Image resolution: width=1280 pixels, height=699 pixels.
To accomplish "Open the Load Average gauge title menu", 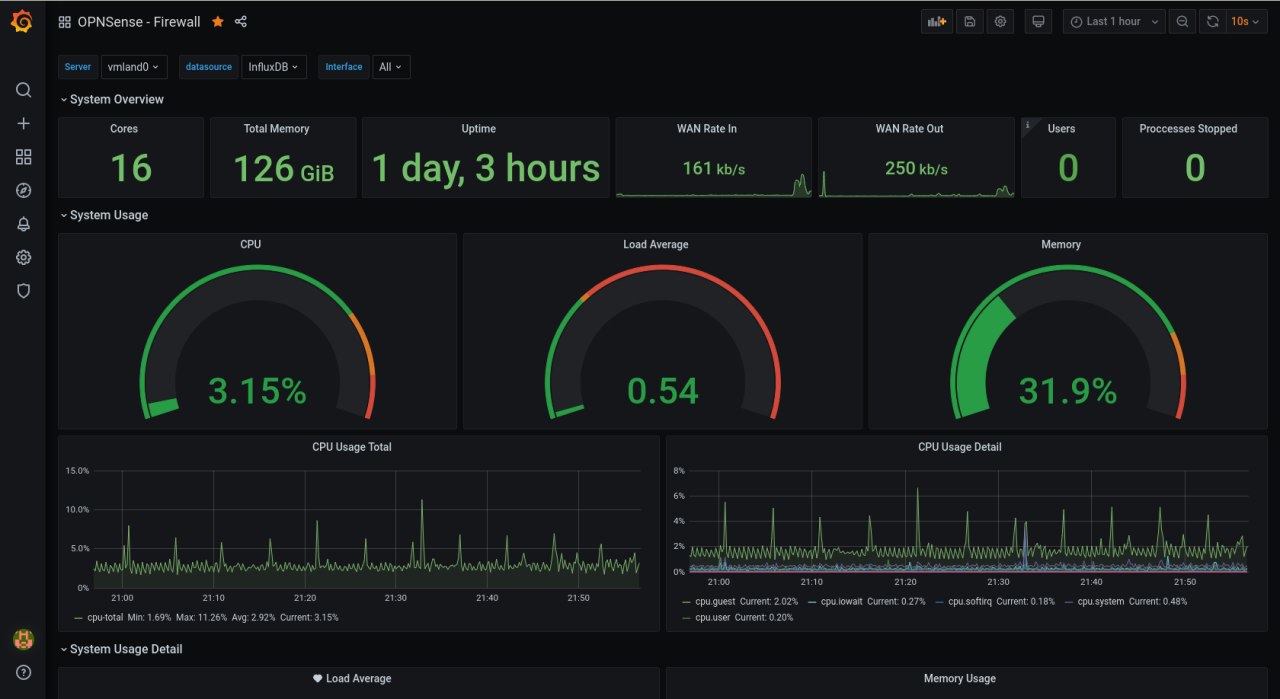I will [x=656, y=244].
